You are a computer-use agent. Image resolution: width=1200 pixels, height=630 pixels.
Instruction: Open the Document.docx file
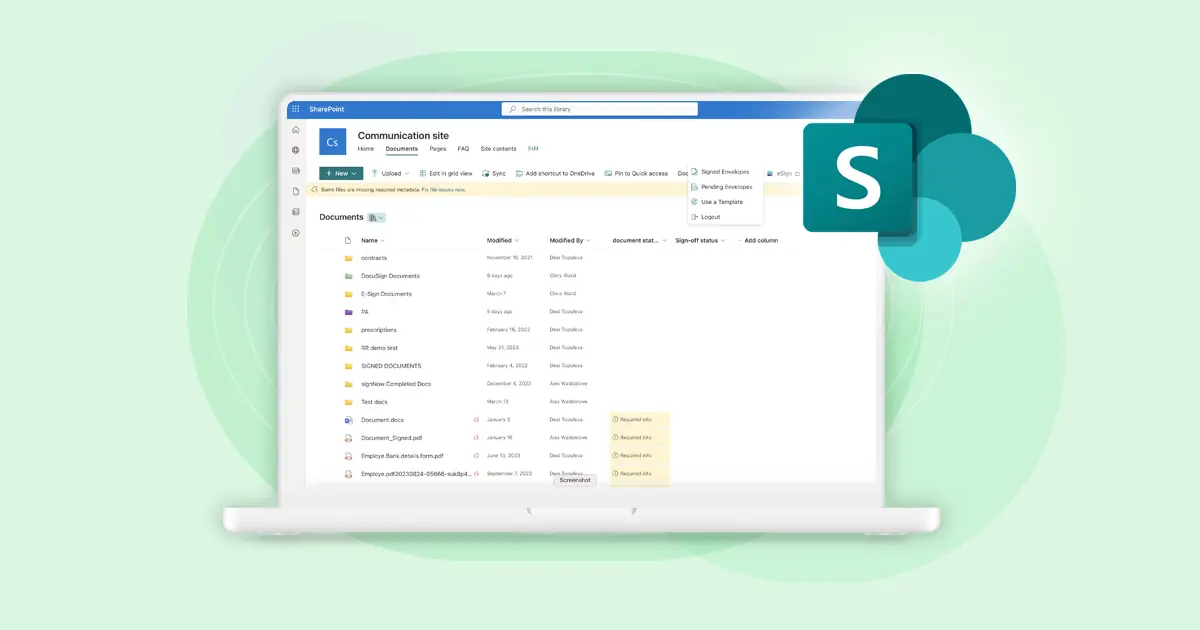(383, 420)
